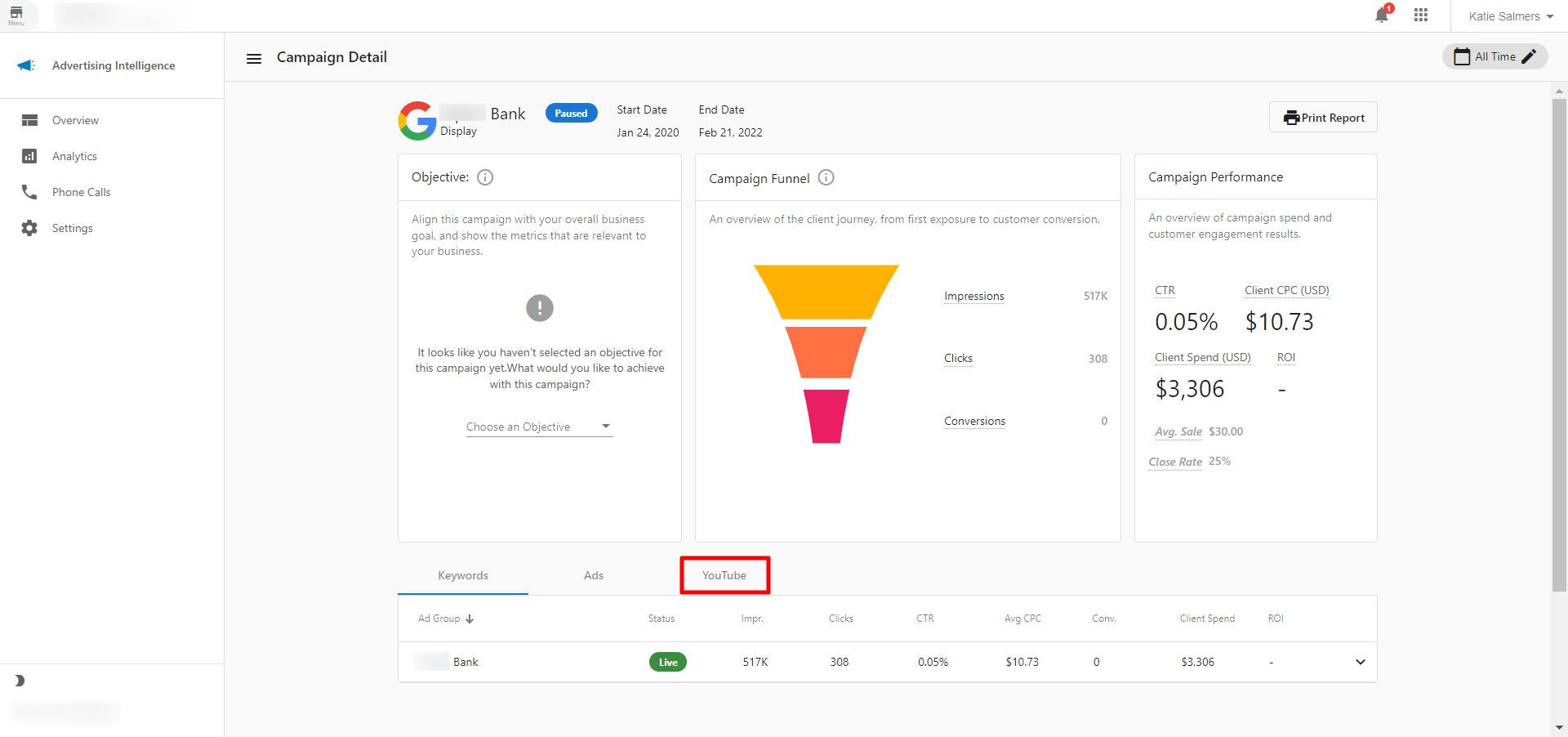
Task: Click the Advertising Intelligence megaphone icon
Action: point(25,65)
